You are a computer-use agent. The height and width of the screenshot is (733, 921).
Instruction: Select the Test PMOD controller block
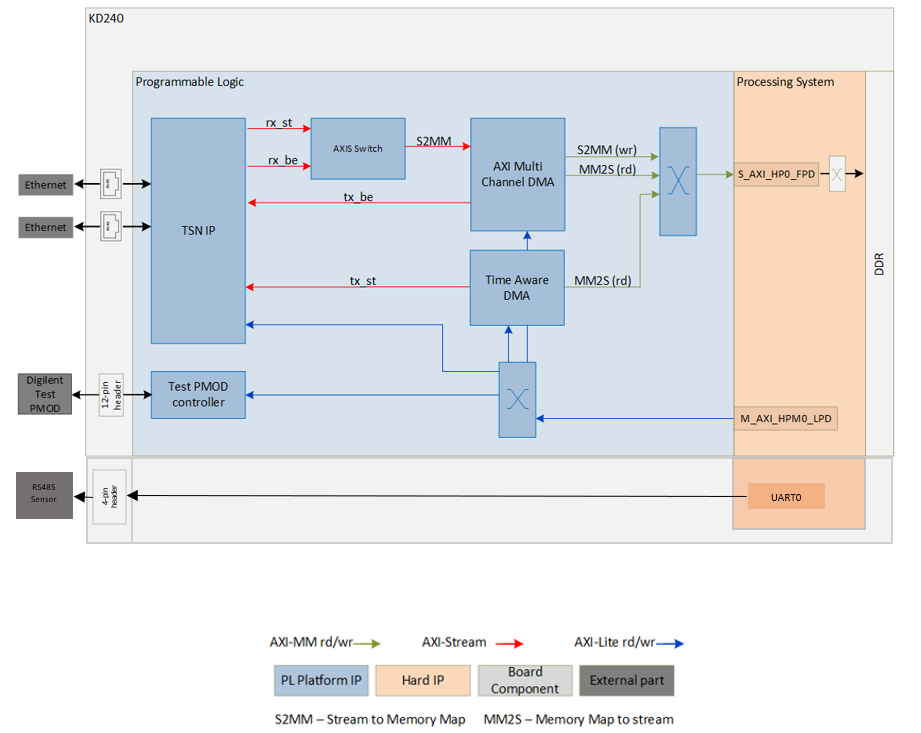pos(197,394)
